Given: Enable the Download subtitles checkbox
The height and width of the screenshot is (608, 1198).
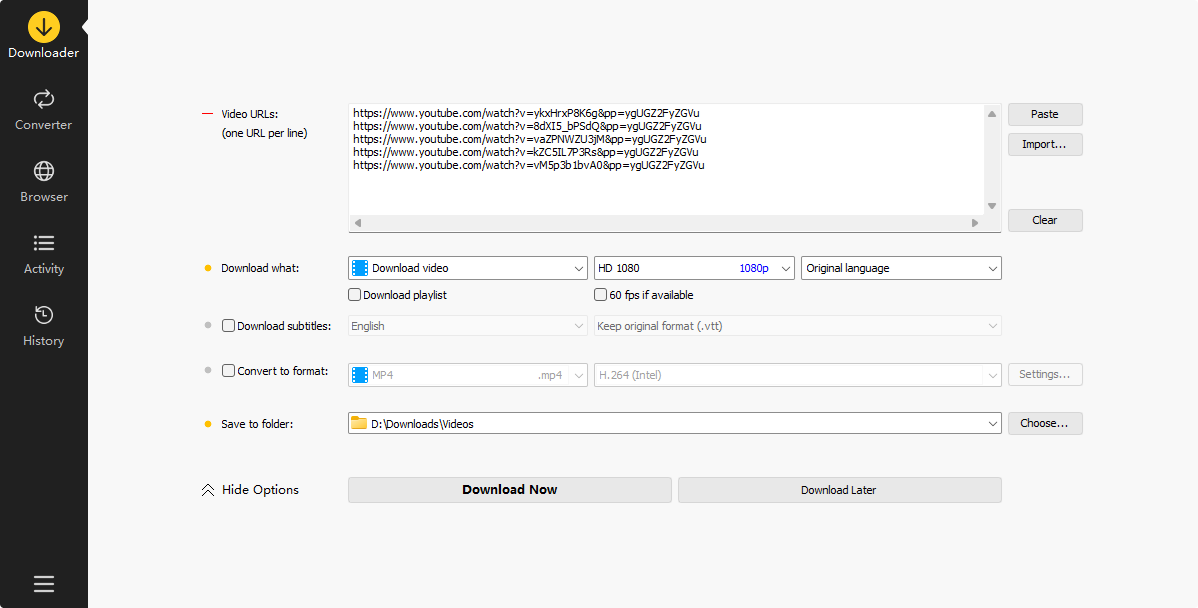Looking at the screenshot, I should [229, 326].
